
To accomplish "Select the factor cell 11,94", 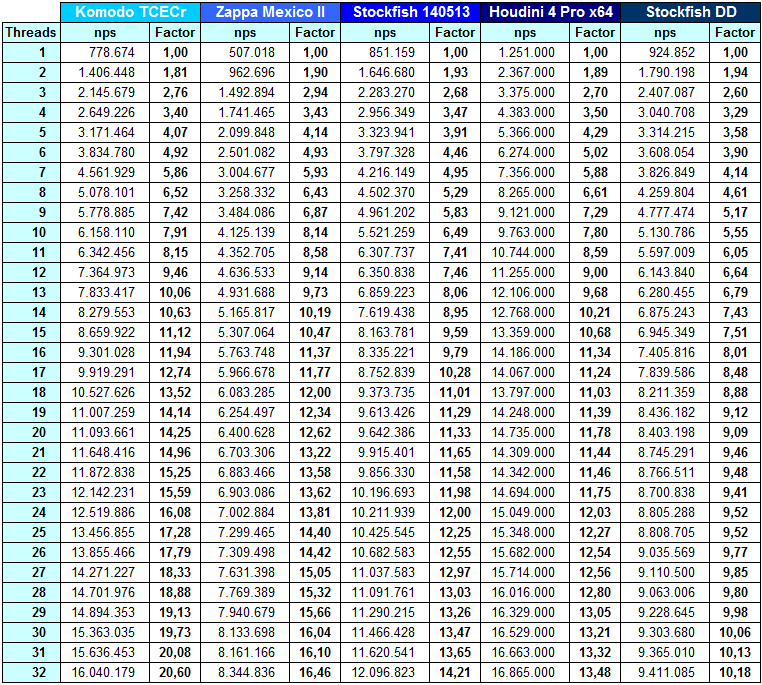I will [x=175, y=352].
